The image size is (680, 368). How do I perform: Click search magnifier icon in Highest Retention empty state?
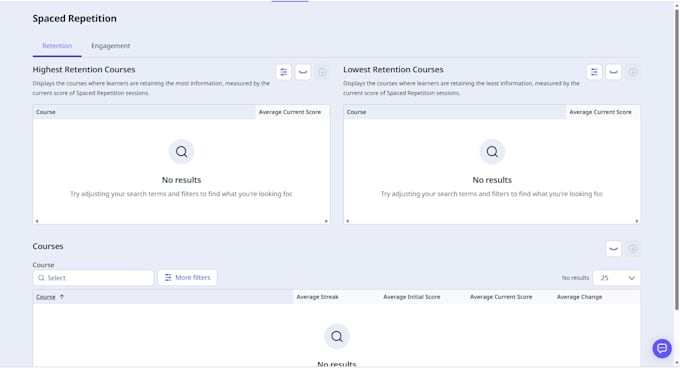(181, 151)
